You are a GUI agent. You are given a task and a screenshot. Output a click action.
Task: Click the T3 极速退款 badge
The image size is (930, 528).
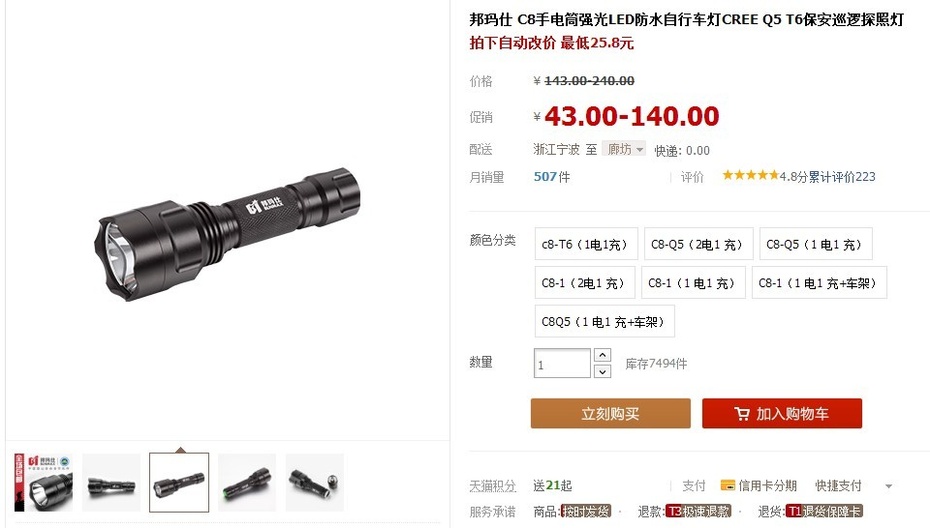[698, 511]
